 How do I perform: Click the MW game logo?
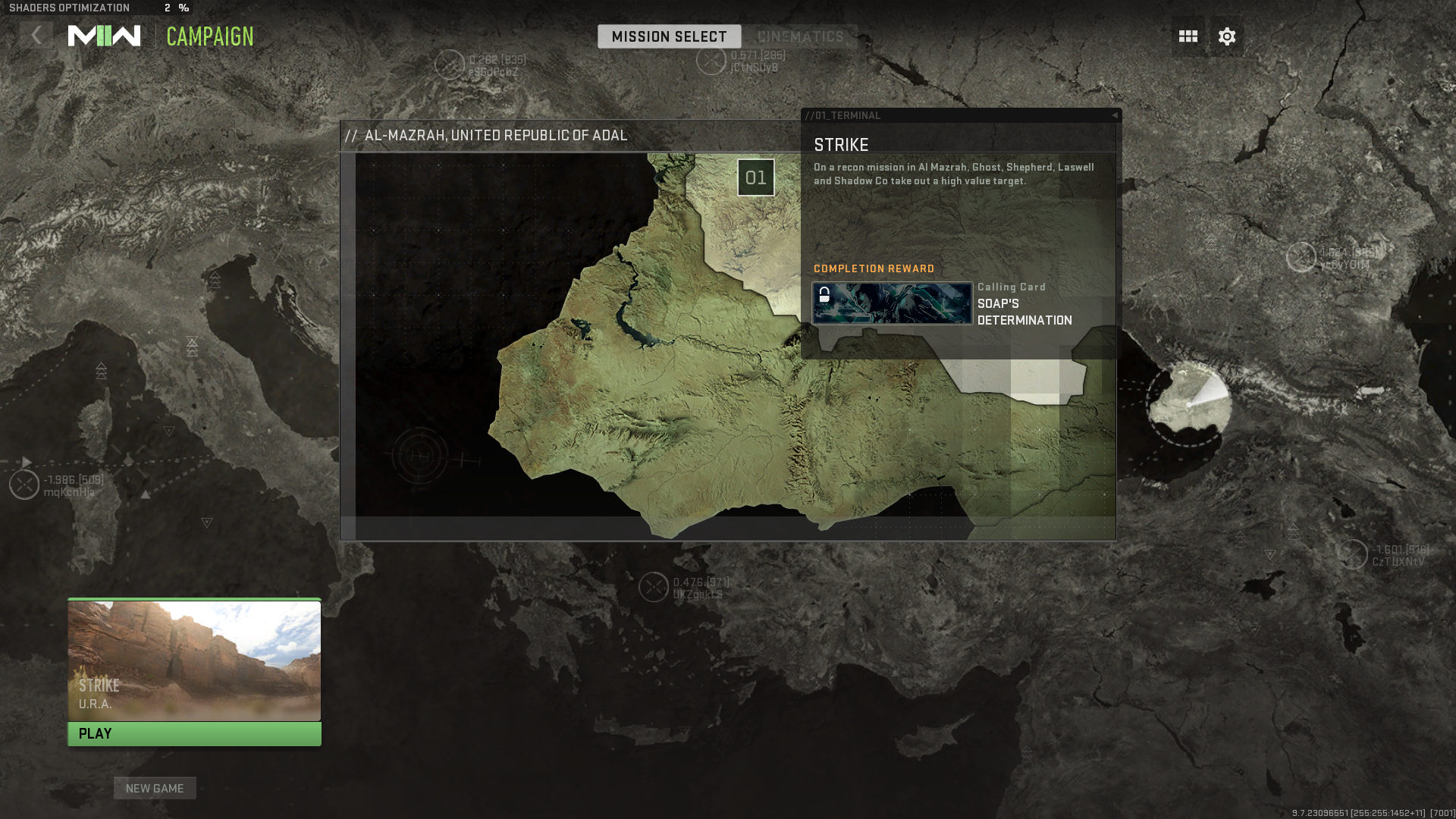tap(104, 36)
